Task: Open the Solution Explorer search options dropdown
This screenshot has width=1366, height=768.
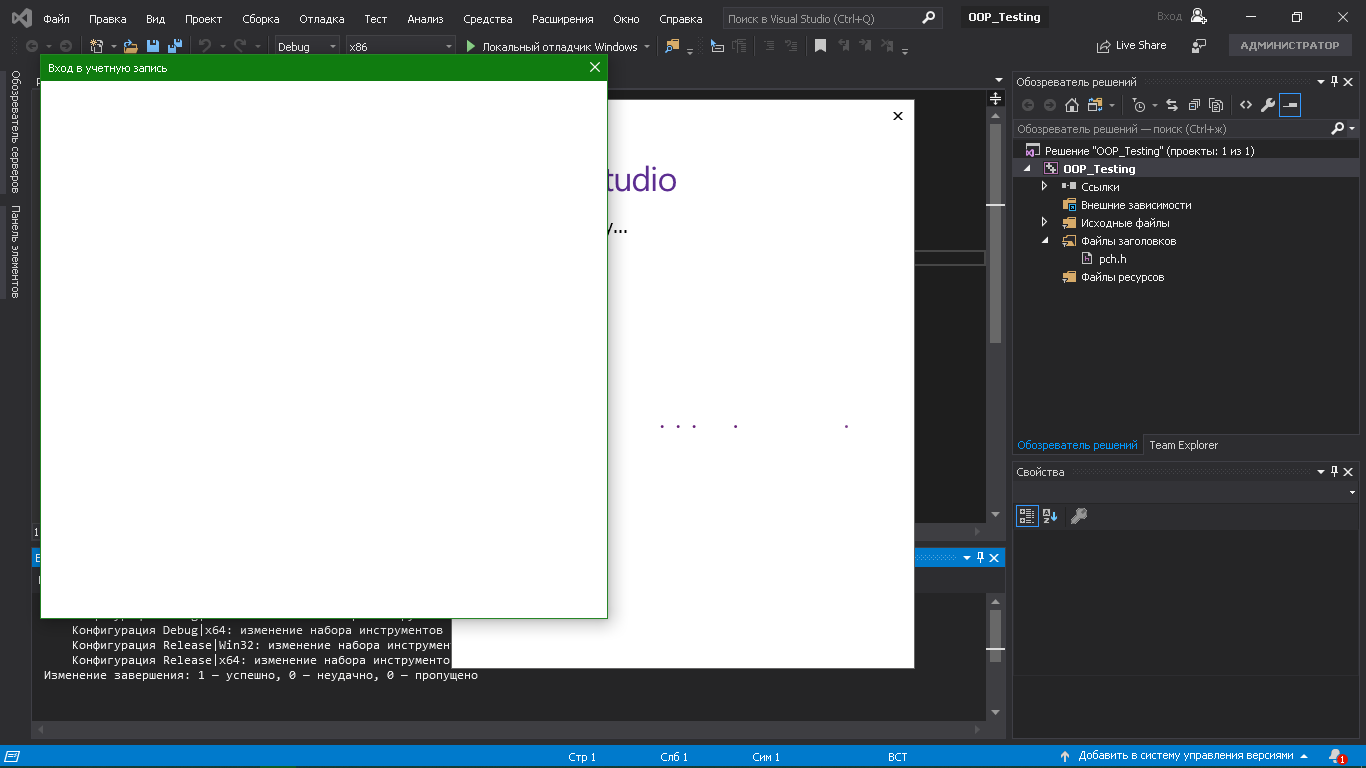Action: 1353,129
